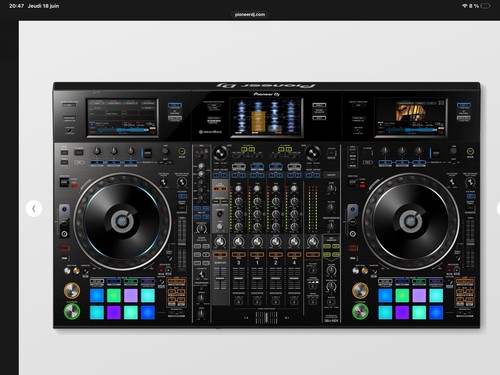Tap the channel 3 fader

click(239, 278)
